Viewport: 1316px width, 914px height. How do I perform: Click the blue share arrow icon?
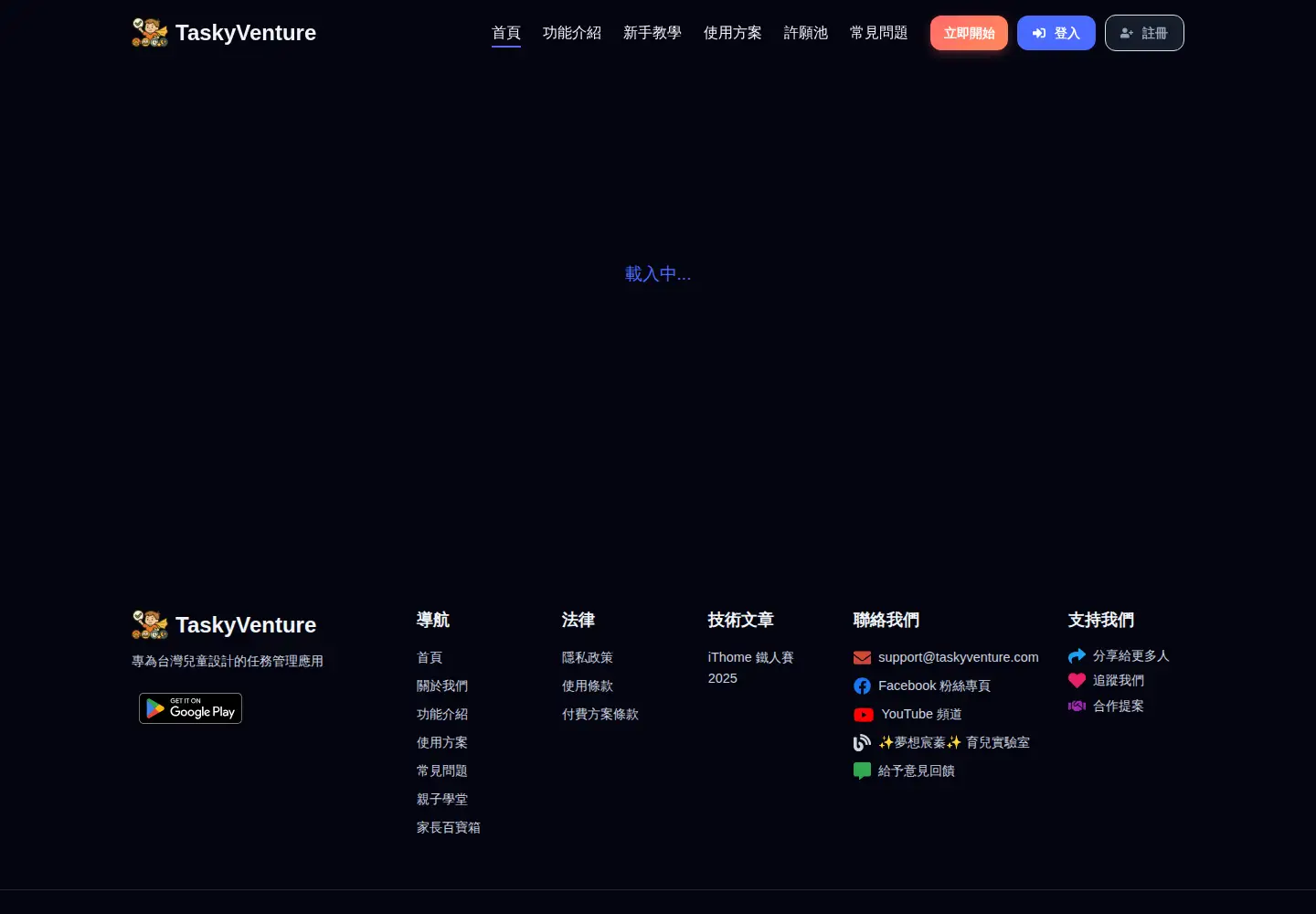[1077, 656]
